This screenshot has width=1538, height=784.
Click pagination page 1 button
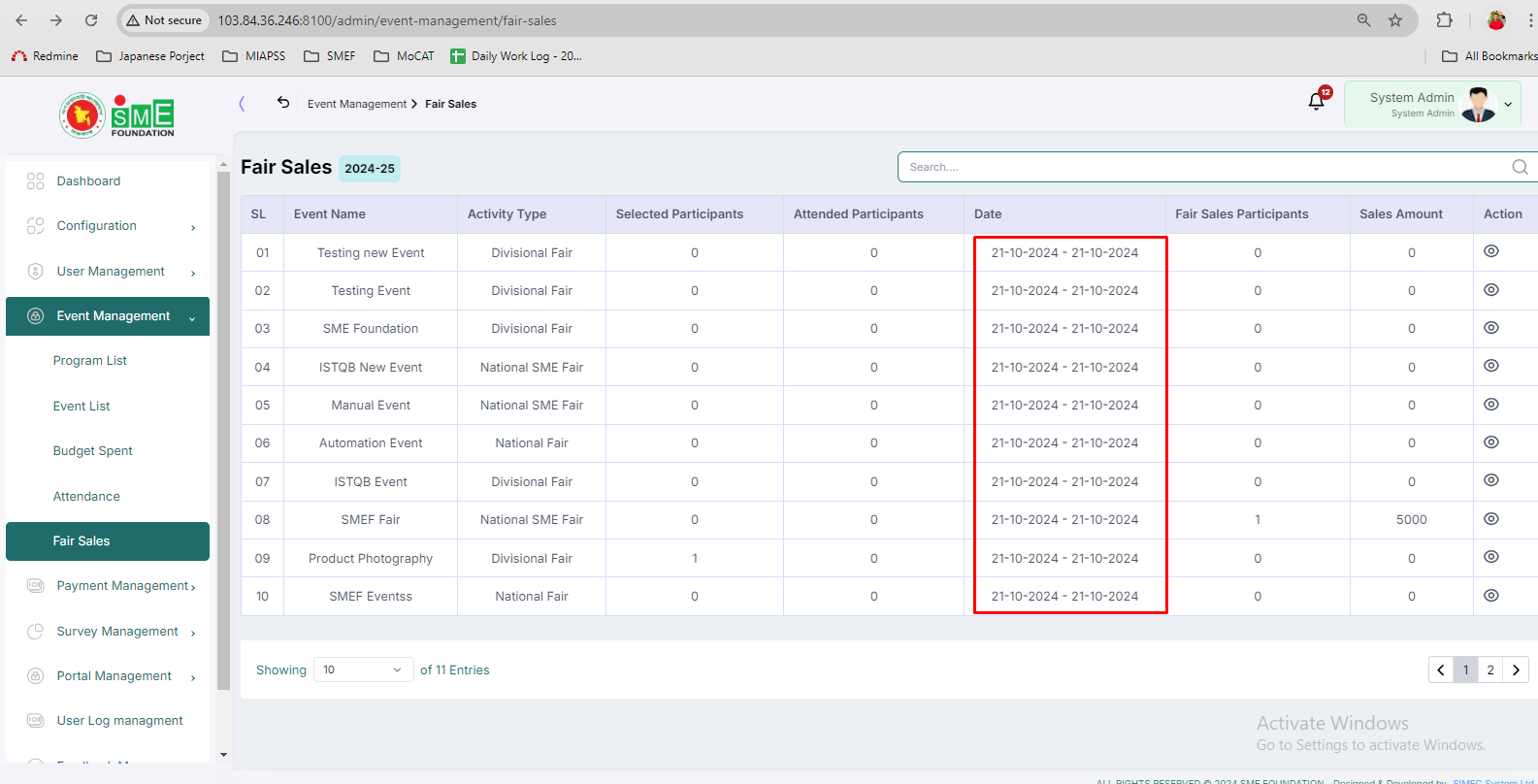1465,670
